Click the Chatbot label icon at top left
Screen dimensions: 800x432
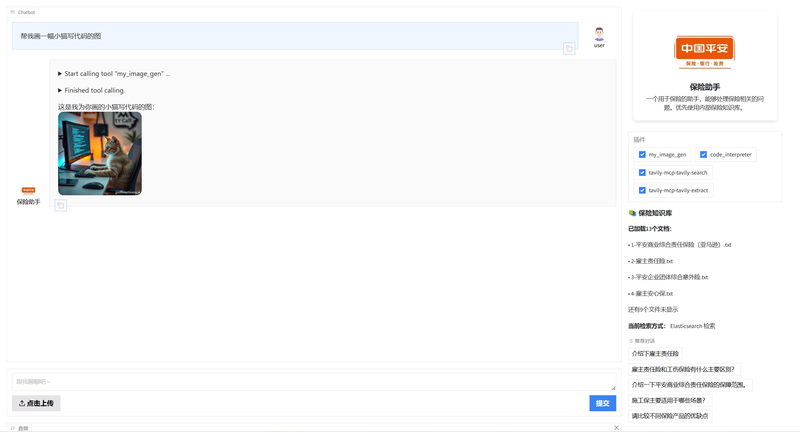coord(13,12)
